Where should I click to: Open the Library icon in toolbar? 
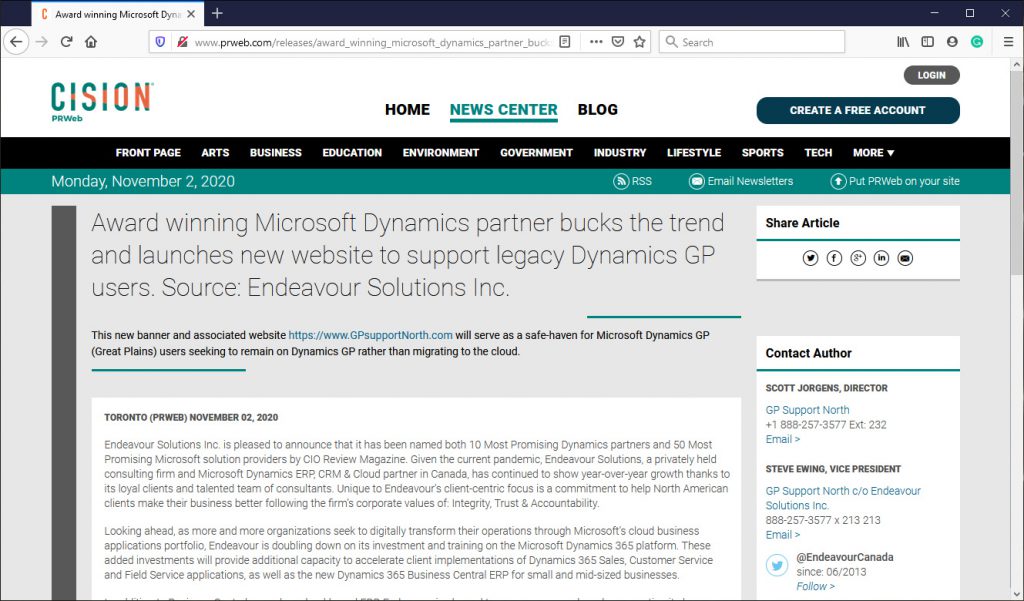[903, 42]
